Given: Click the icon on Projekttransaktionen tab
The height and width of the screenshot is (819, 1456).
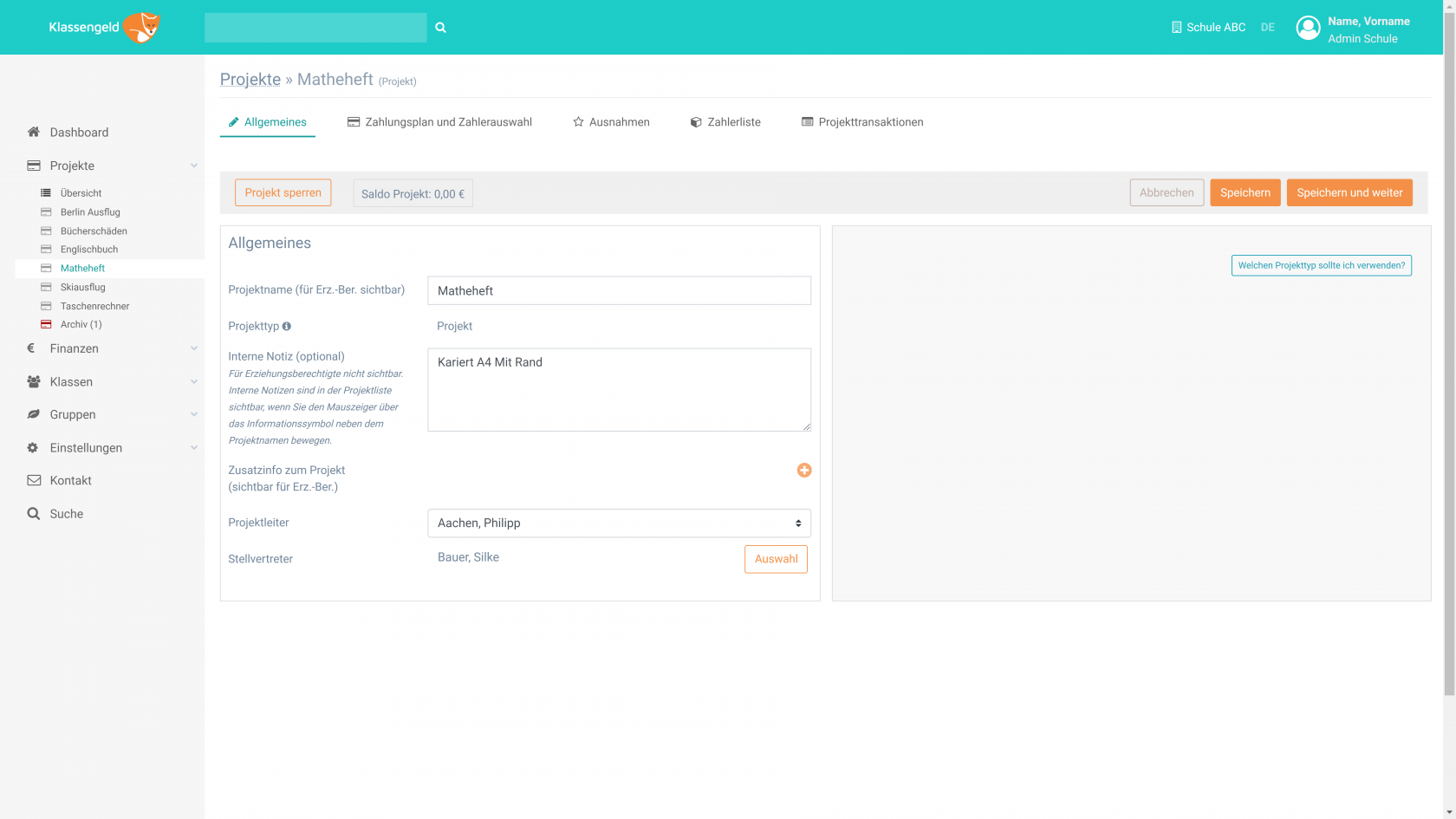Looking at the screenshot, I should click(808, 122).
